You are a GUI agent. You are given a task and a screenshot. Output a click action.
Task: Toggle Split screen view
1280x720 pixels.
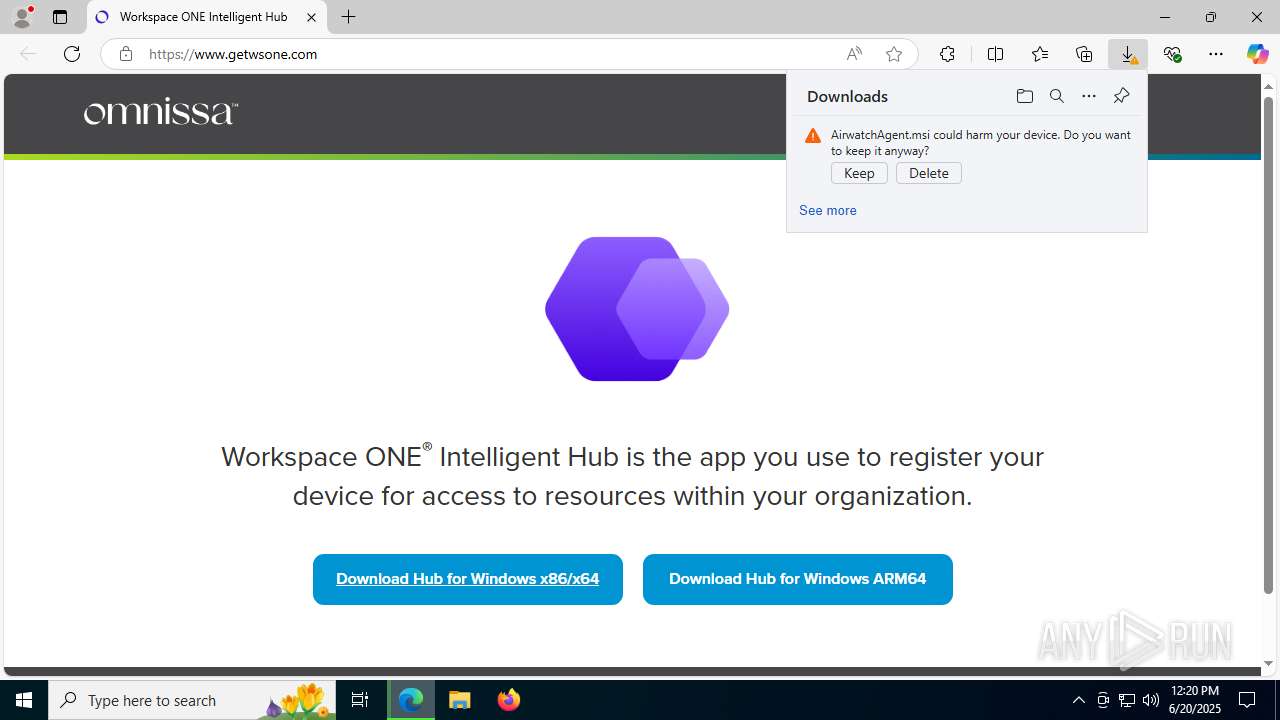(995, 54)
